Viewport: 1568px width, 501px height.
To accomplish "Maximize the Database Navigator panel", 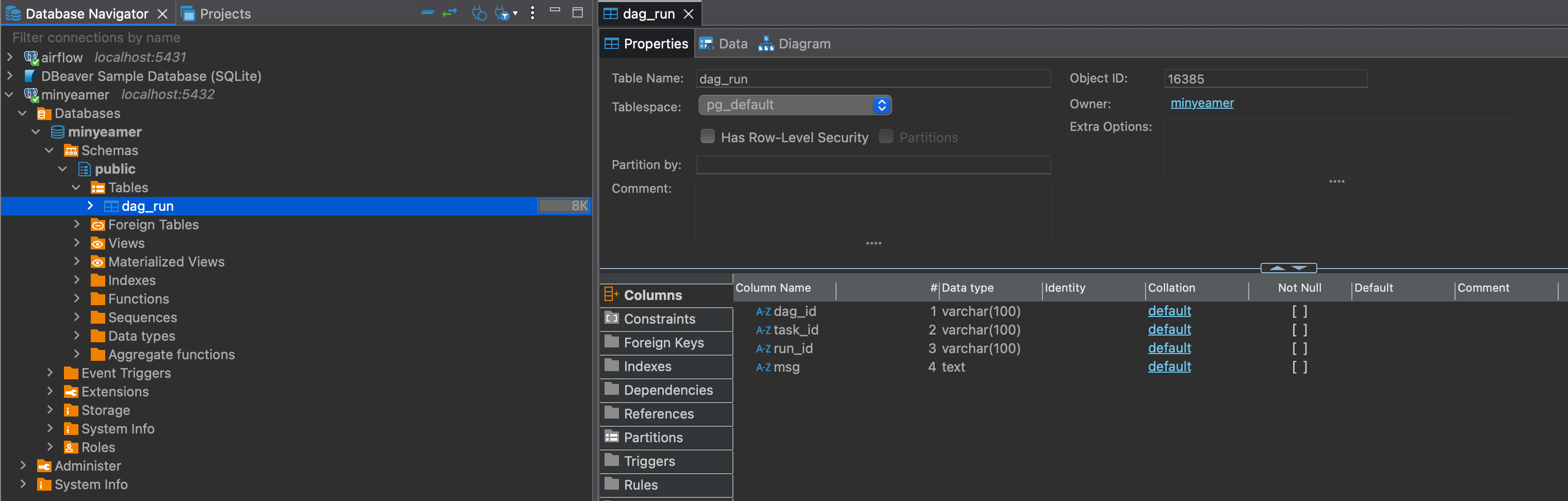I will pyautogui.click(x=578, y=12).
